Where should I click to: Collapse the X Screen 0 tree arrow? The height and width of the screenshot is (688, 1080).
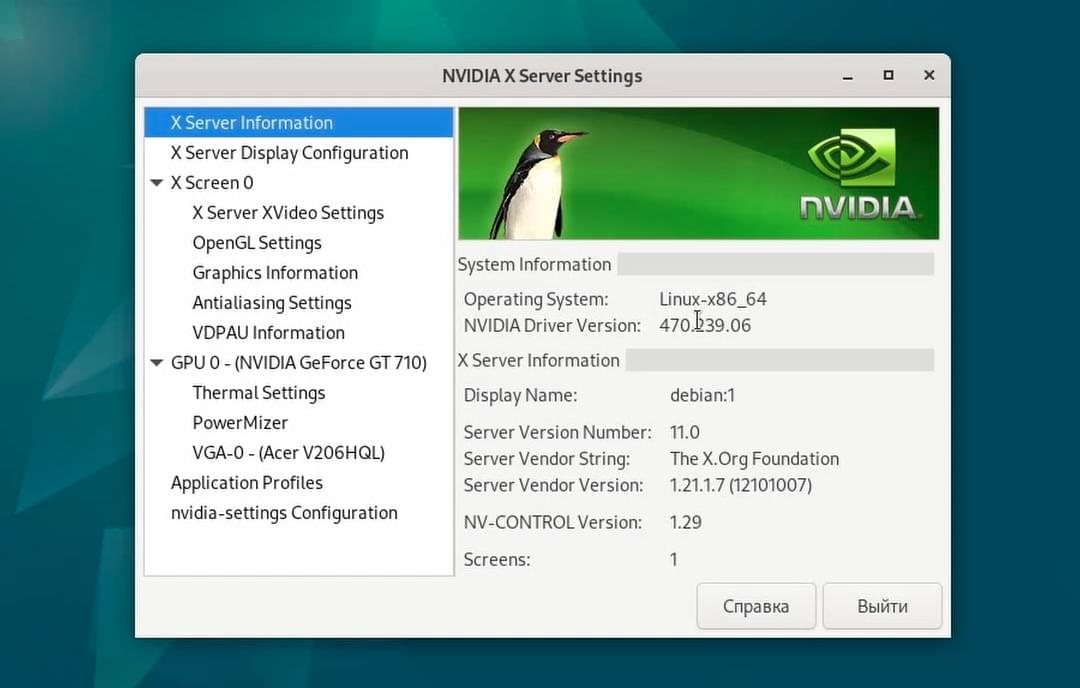tap(156, 183)
